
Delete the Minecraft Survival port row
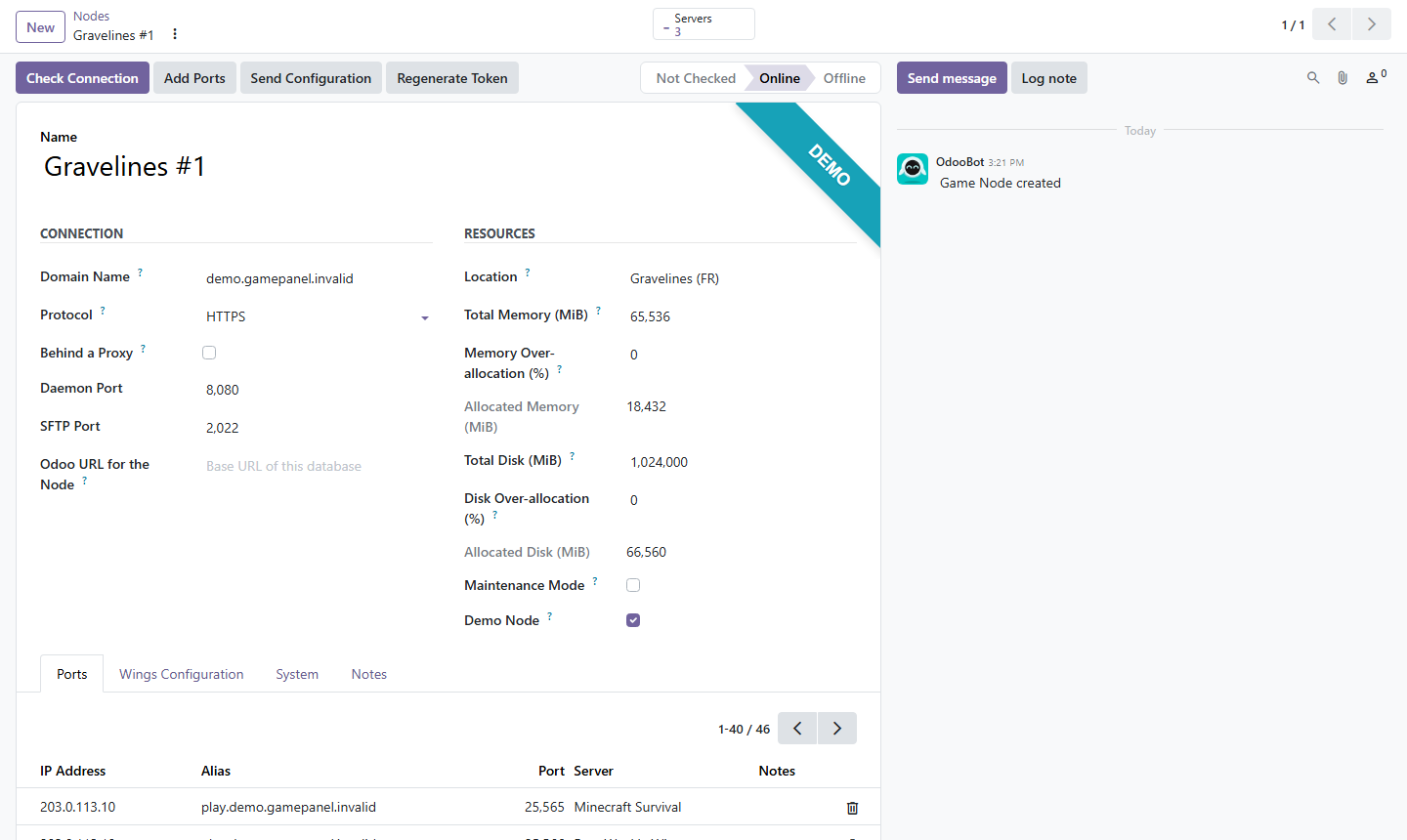[x=852, y=808]
